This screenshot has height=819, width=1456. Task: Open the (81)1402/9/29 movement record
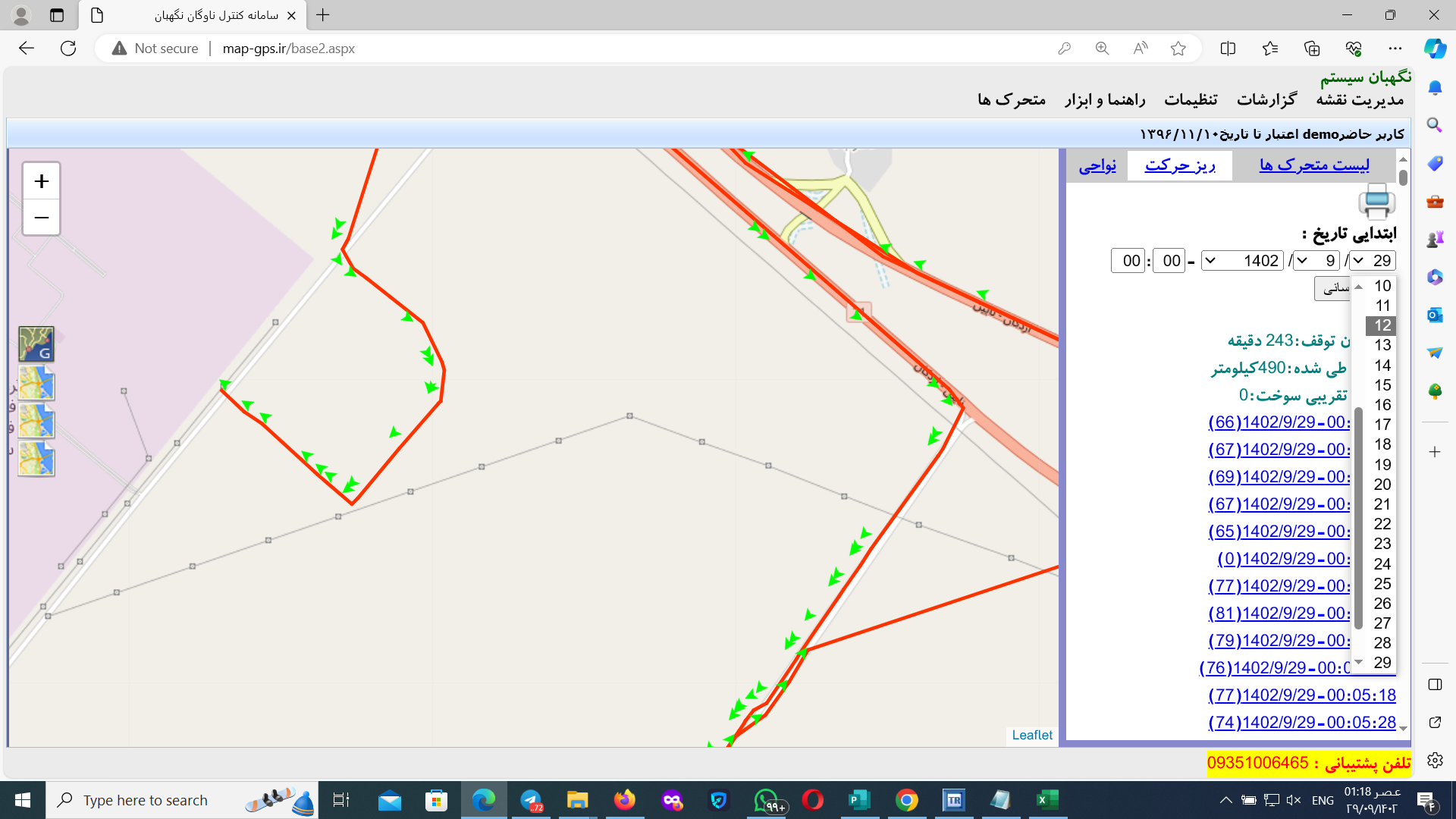click(1279, 613)
